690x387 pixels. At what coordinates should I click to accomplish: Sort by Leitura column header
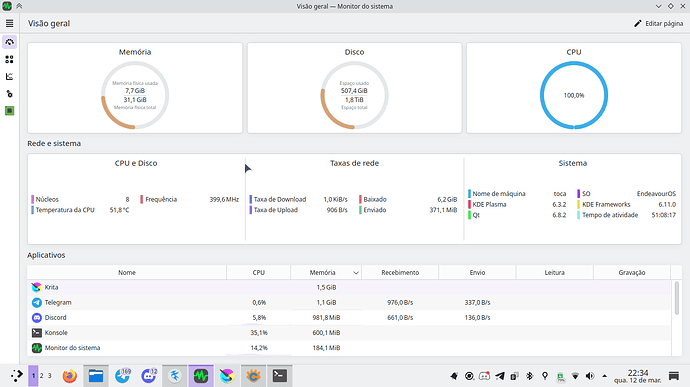click(x=554, y=273)
